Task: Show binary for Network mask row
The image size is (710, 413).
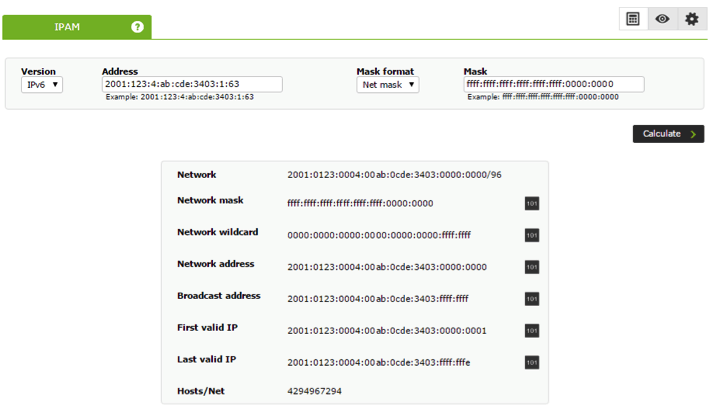Action: [x=532, y=203]
